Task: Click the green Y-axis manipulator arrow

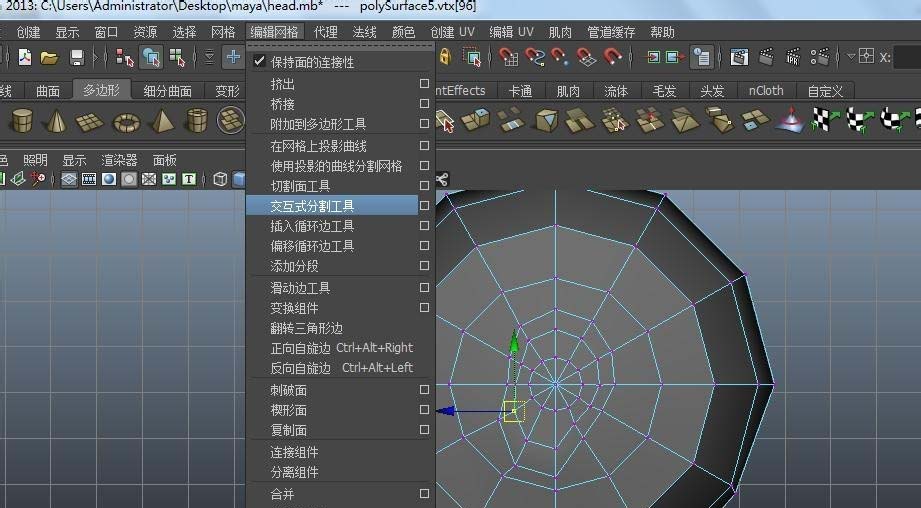Action: (514, 342)
